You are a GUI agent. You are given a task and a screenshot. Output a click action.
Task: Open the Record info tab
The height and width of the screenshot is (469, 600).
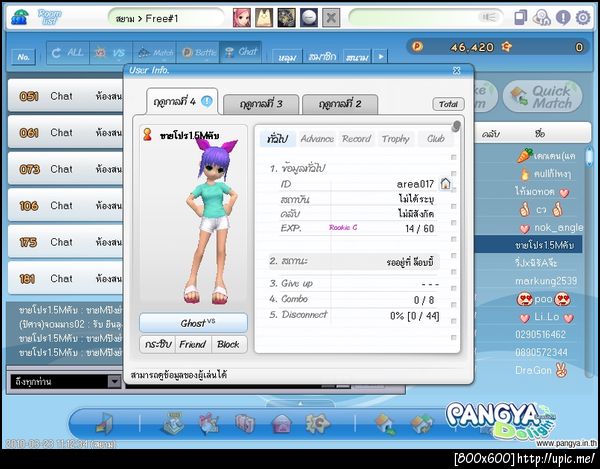pos(356,138)
